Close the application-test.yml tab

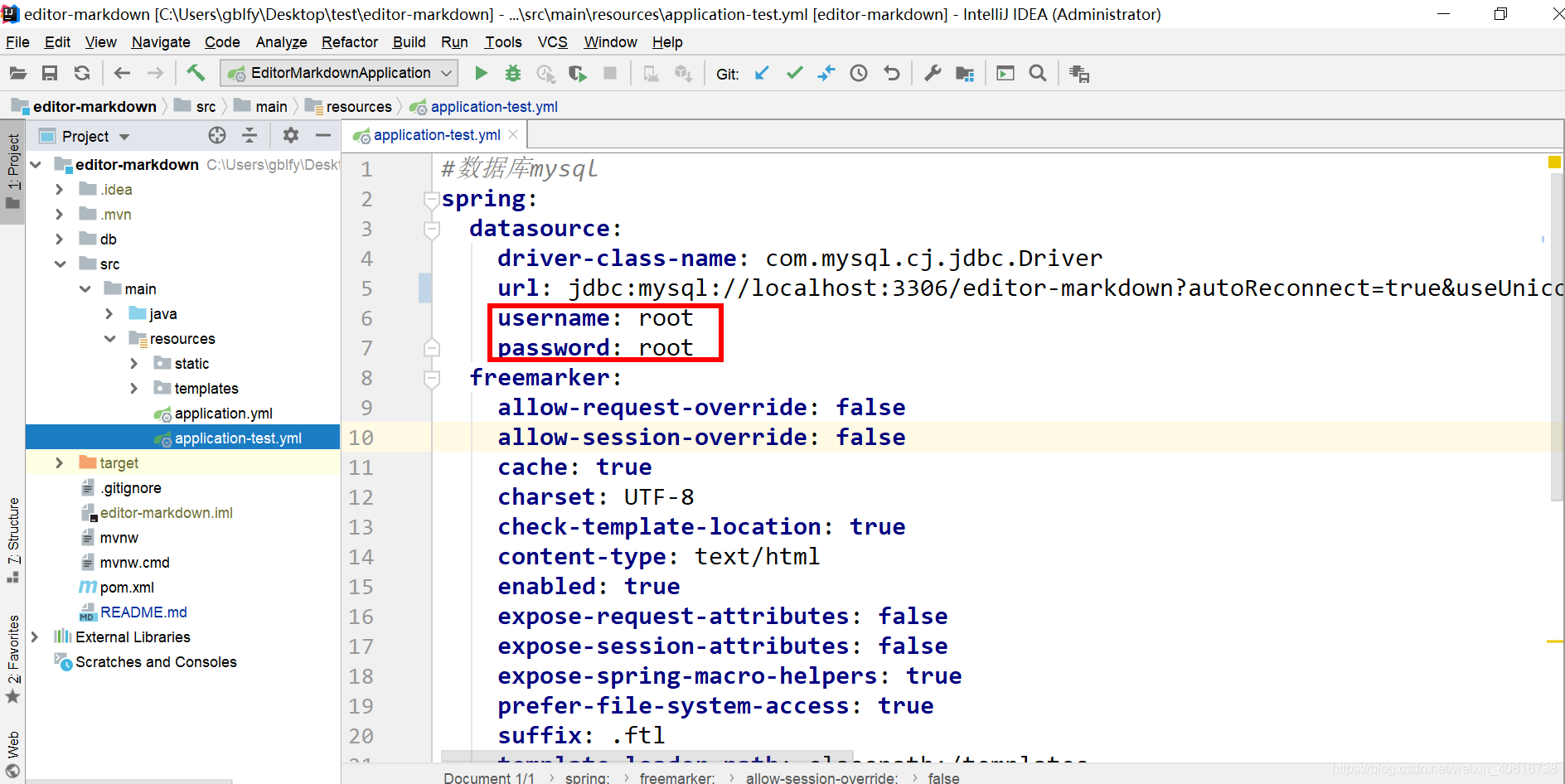[513, 134]
